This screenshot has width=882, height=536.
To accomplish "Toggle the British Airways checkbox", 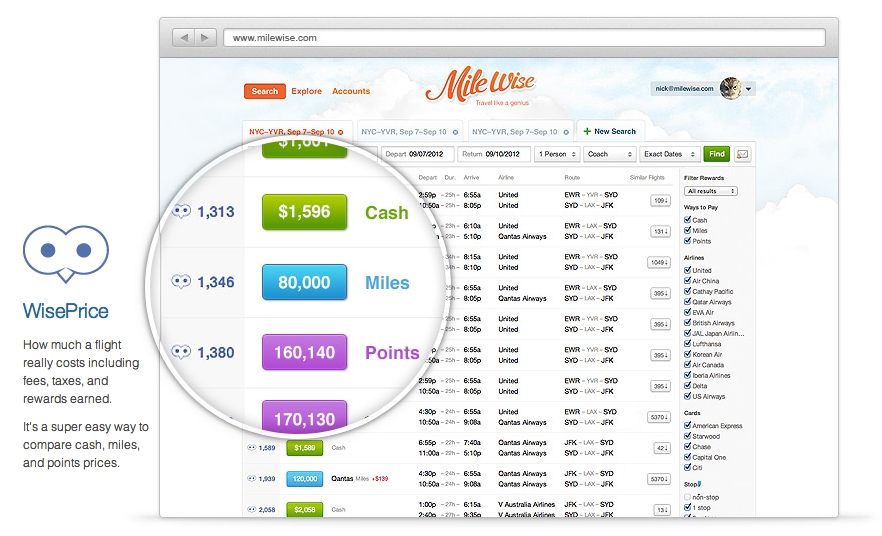I will [687, 322].
